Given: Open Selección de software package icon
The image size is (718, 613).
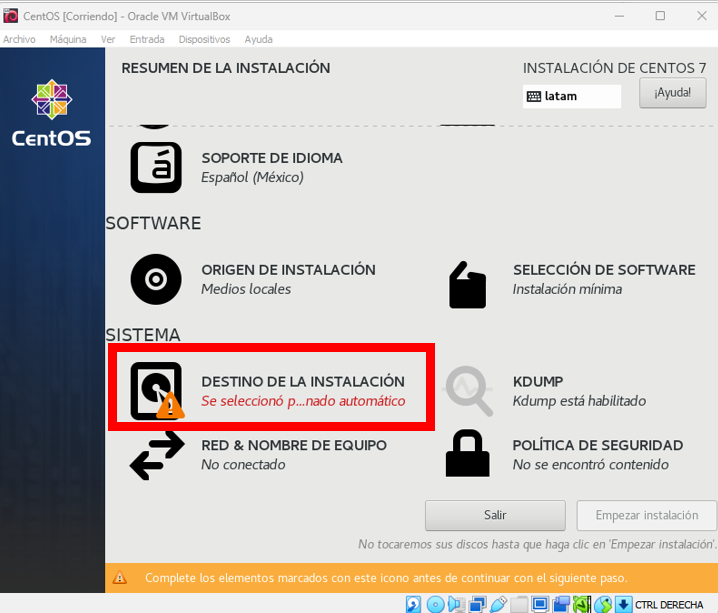Looking at the screenshot, I should pyautogui.click(x=467, y=285).
